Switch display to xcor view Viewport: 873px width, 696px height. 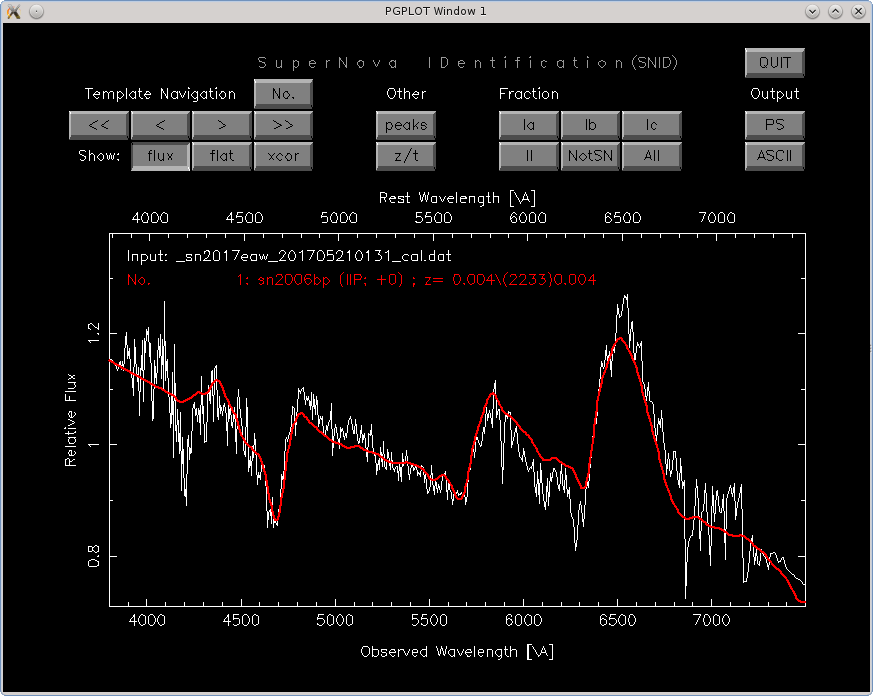(283, 156)
